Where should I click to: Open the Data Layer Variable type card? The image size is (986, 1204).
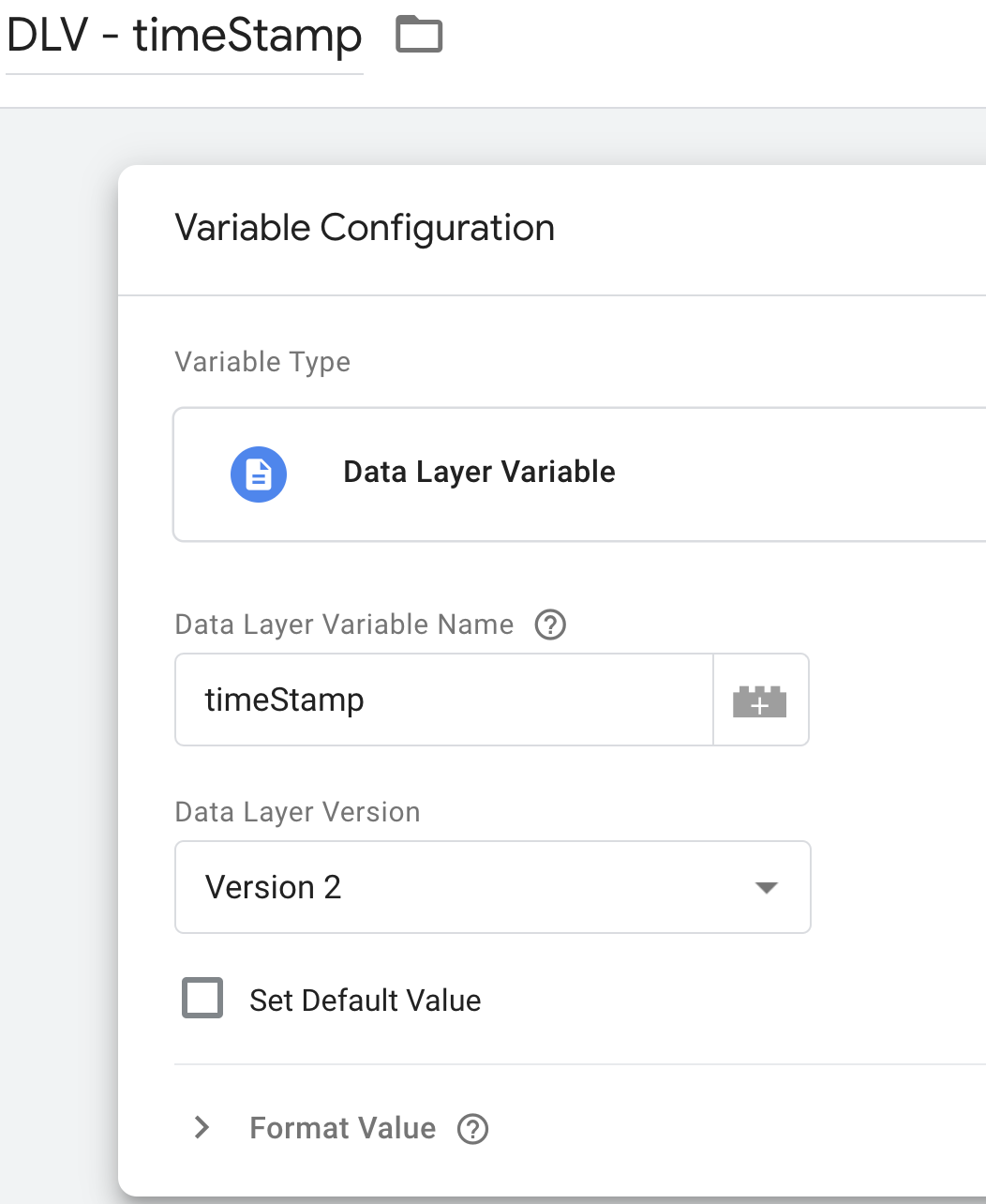(579, 474)
